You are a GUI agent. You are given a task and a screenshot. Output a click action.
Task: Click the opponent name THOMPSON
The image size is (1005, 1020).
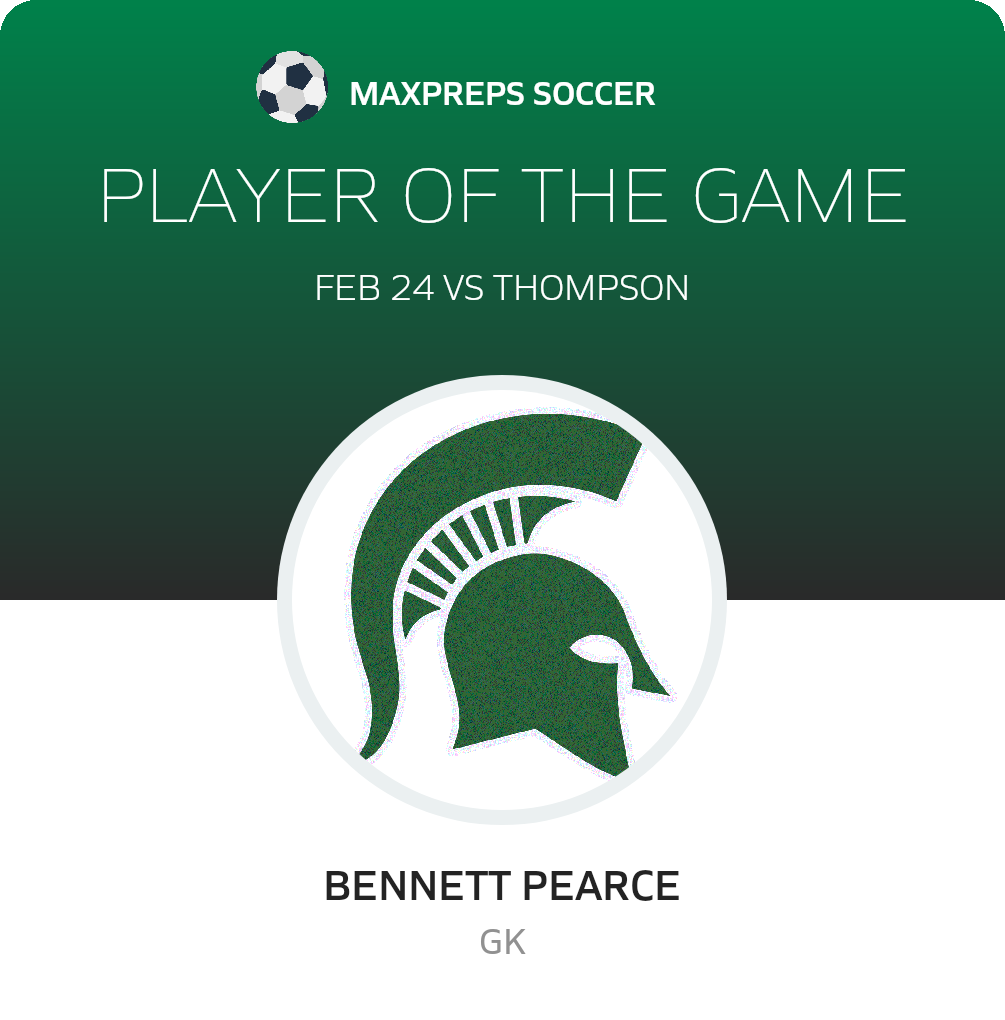point(591,288)
